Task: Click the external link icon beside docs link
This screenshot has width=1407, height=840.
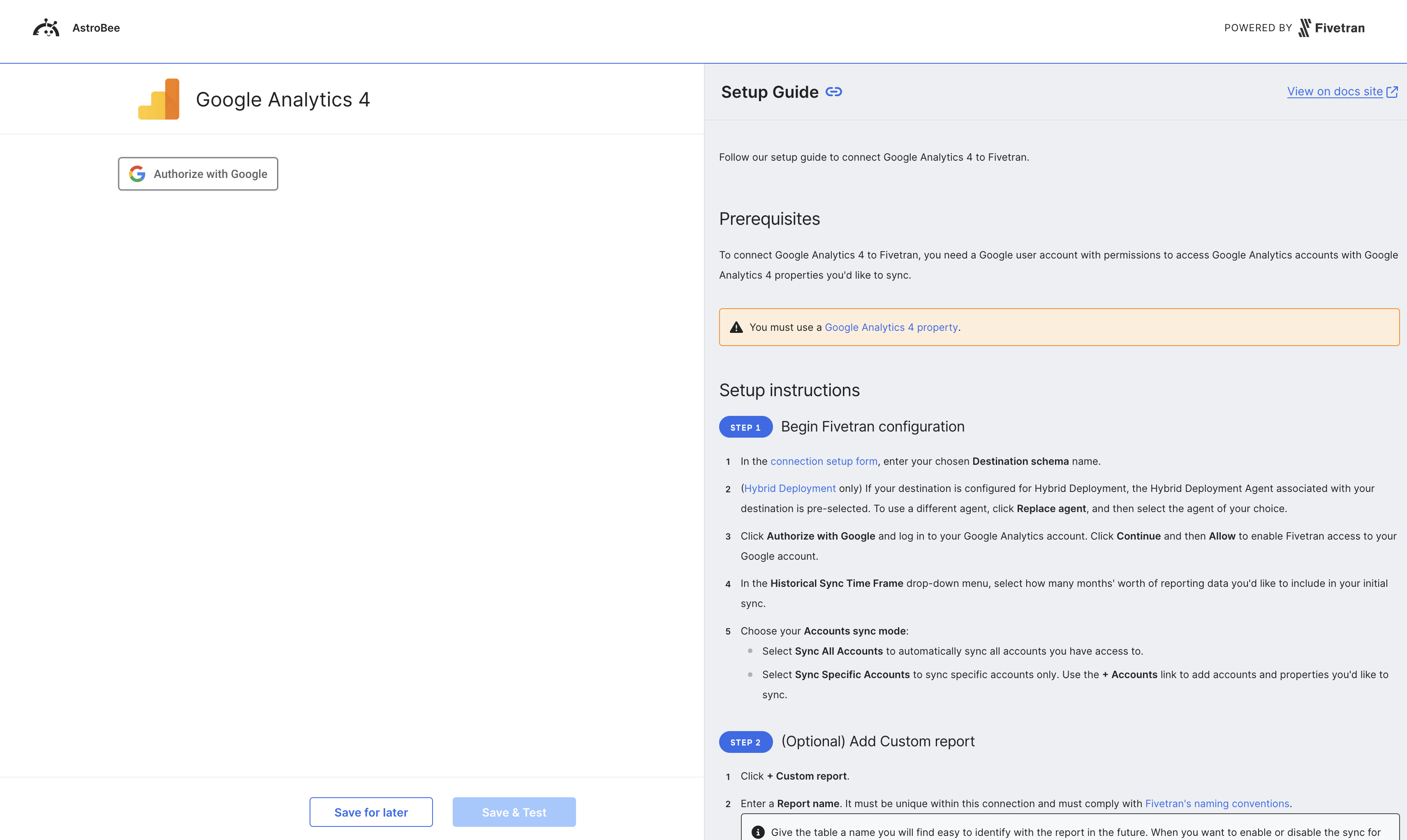Action: click(x=1392, y=92)
